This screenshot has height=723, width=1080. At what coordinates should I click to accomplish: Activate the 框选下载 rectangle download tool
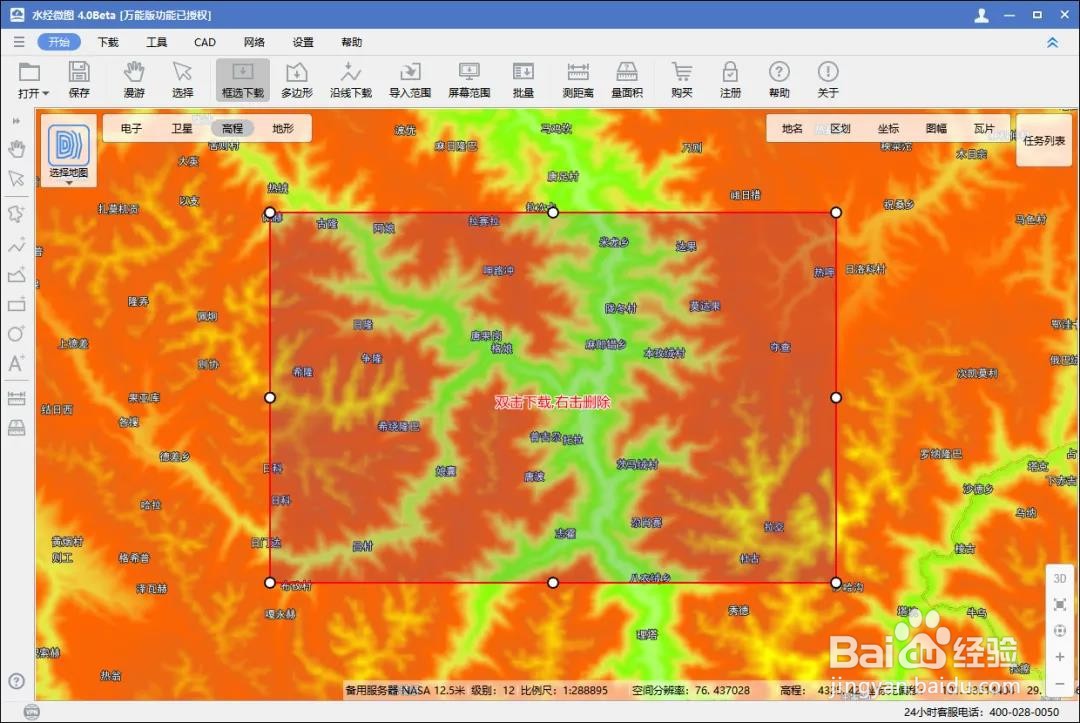click(243, 79)
